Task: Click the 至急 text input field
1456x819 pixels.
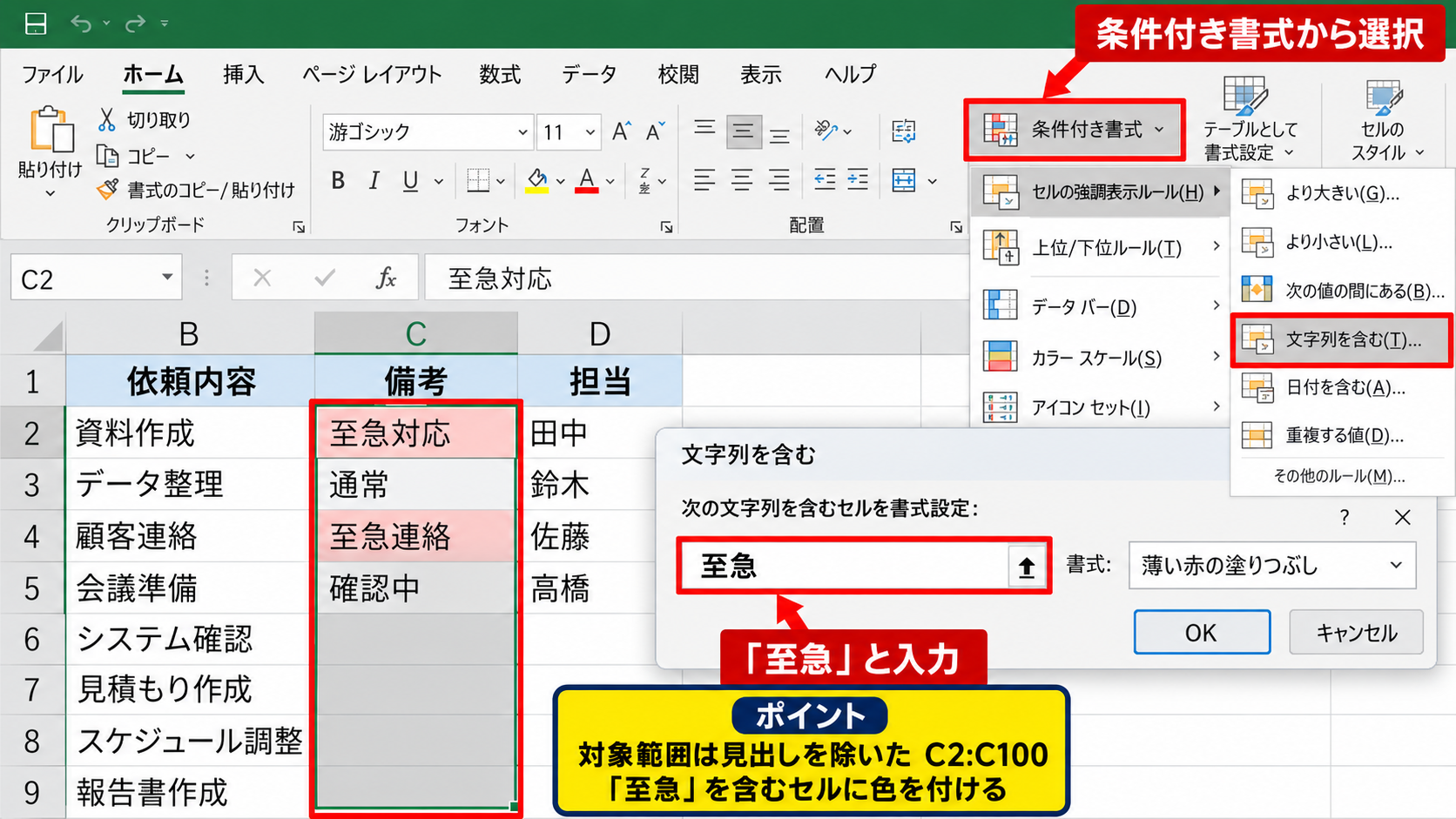Action: point(845,567)
